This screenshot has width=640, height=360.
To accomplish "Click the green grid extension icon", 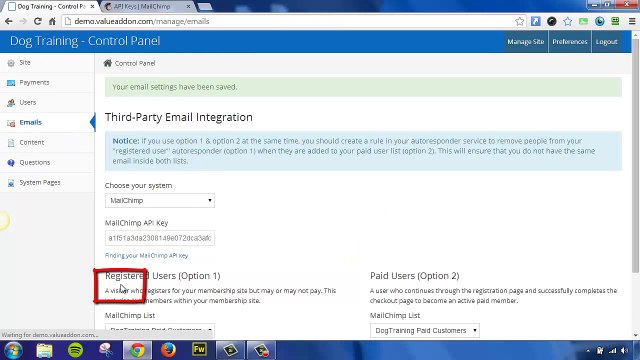I will [x=615, y=21].
